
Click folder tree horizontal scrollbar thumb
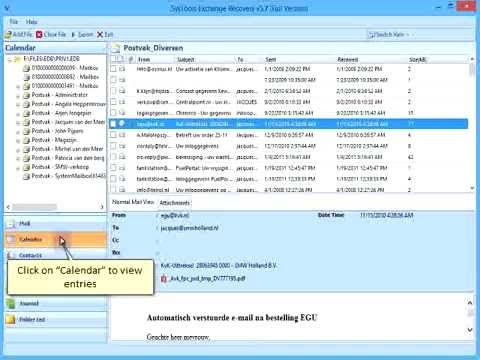(34, 207)
